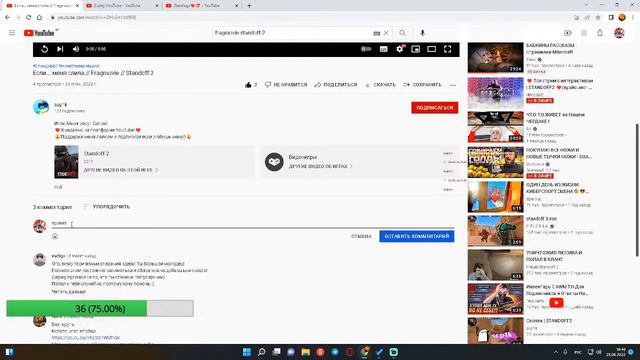Viewport: 640px width, 360px height.
Task: Save the video with 'СОХРАНИТЬ'
Action: coord(422,84)
